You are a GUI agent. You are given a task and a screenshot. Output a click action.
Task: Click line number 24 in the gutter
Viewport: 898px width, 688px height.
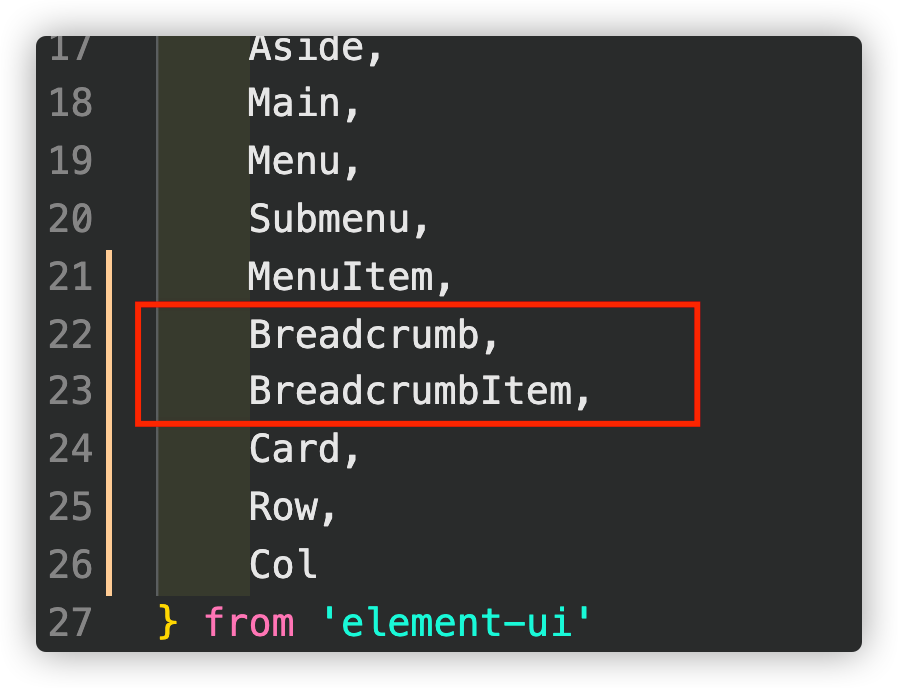click(70, 449)
